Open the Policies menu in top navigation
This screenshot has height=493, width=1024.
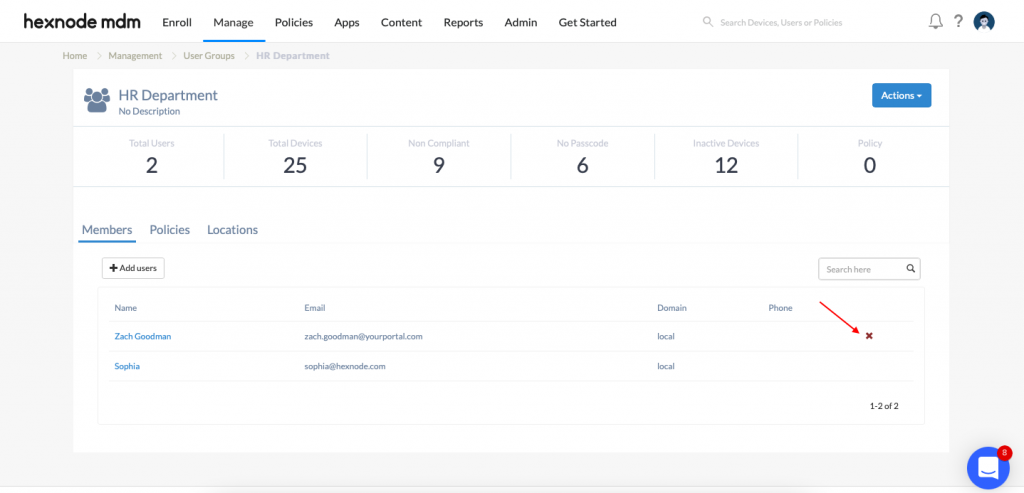(x=294, y=22)
